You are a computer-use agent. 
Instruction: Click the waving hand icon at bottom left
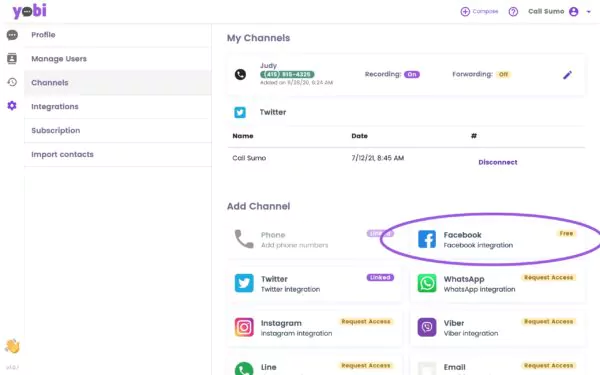pos(12,346)
